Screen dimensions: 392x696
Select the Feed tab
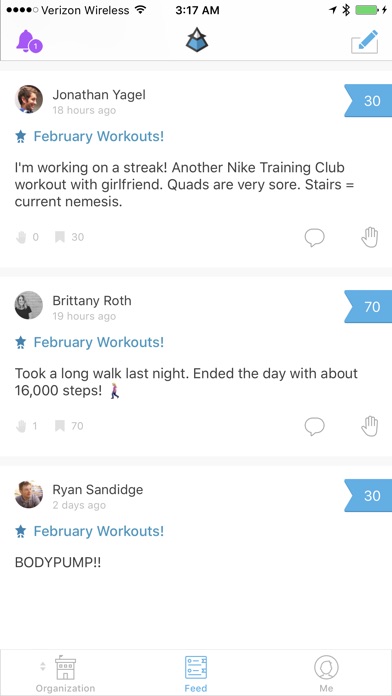(x=196, y=674)
